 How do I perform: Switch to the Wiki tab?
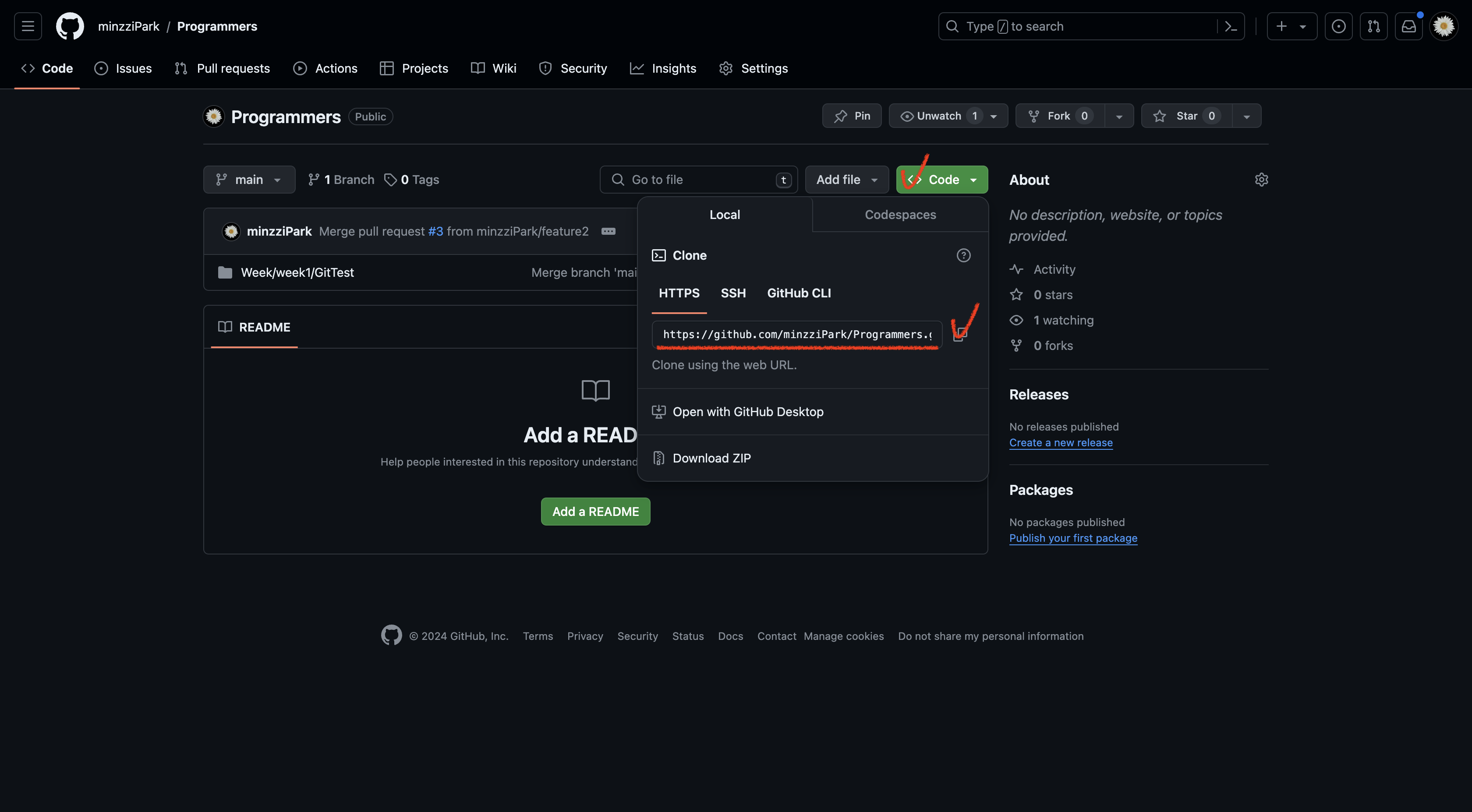(x=494, y=69)
